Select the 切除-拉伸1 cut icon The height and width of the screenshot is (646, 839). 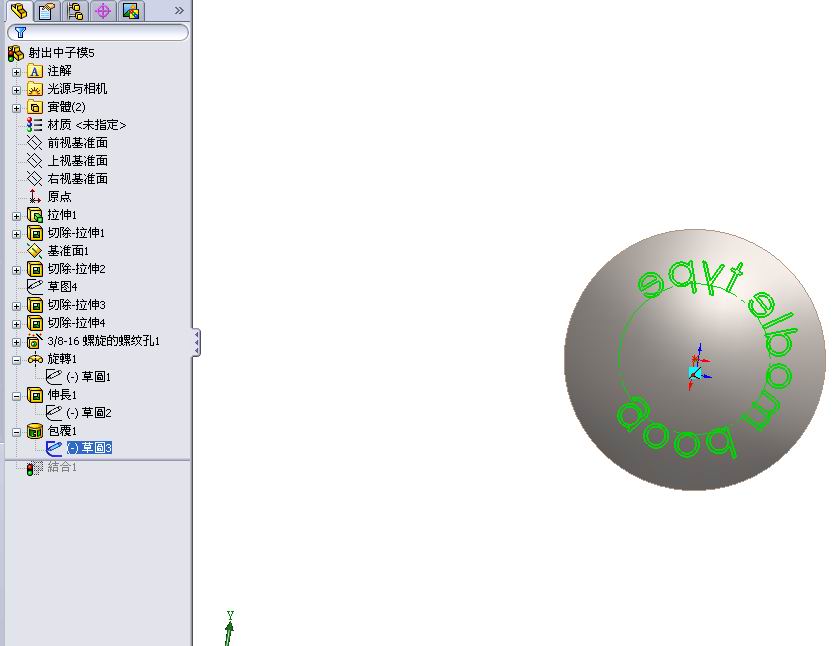[x=35, y=233]
